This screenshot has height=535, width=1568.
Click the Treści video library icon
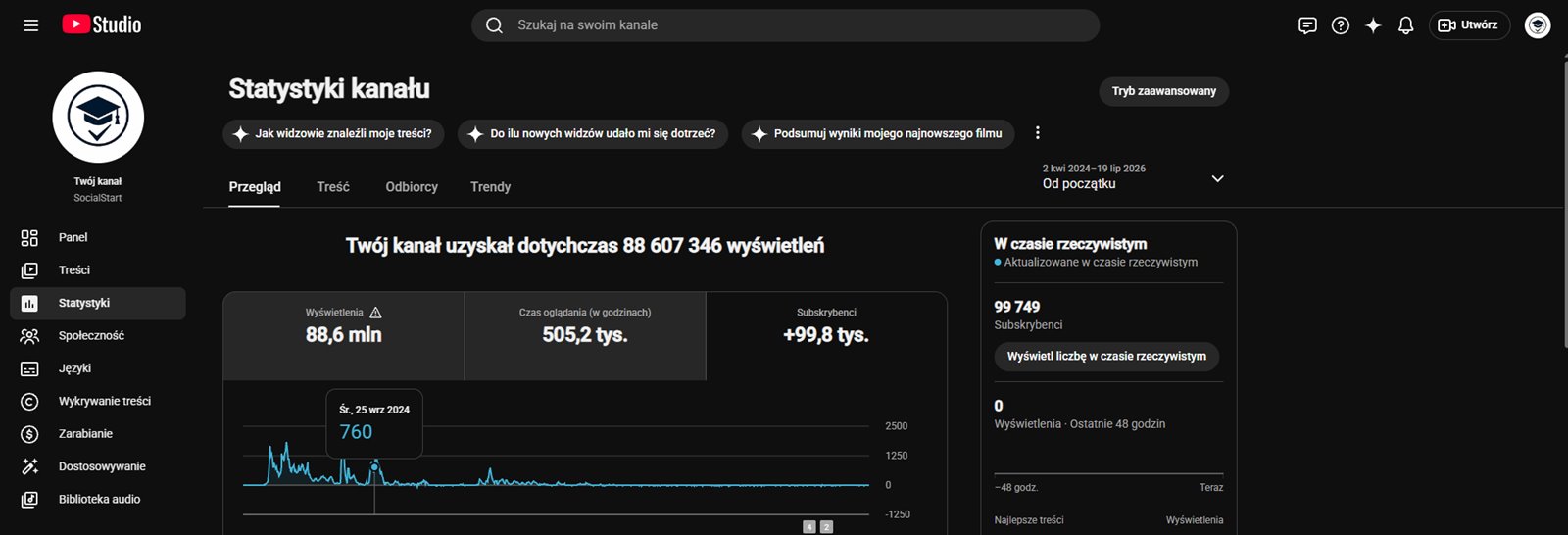(29, 270)
